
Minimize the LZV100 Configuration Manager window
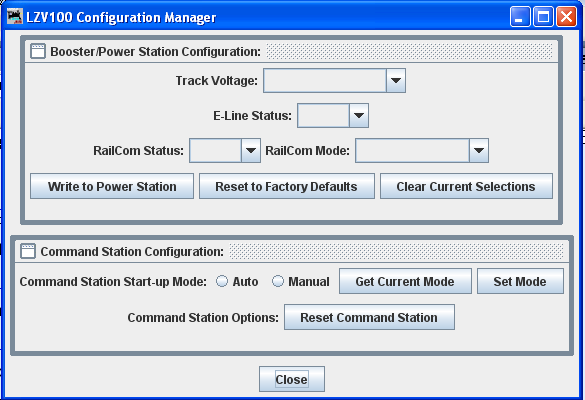point(520,17)
